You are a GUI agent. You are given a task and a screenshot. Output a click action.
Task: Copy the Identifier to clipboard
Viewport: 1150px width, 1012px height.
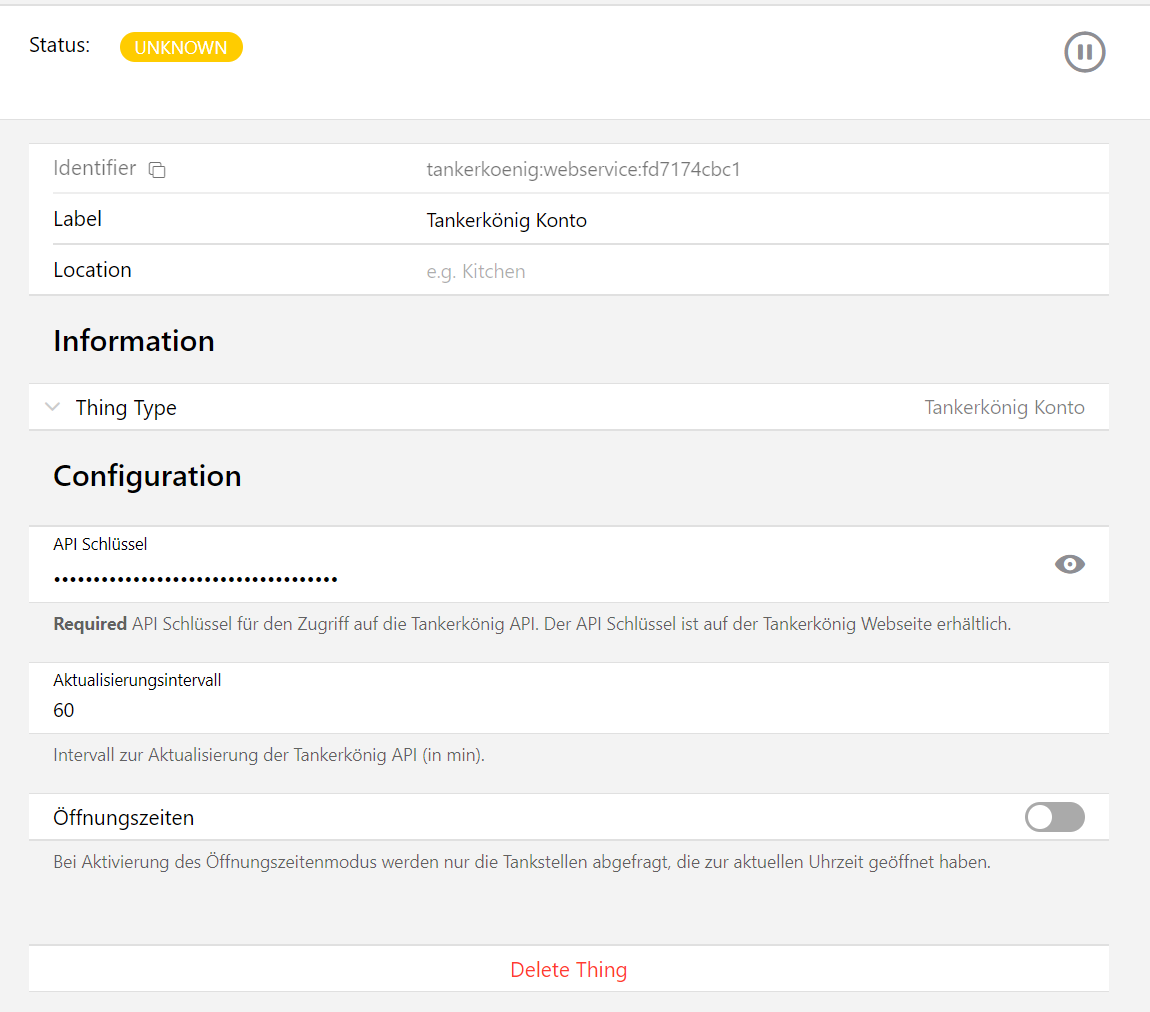[157, 170]
